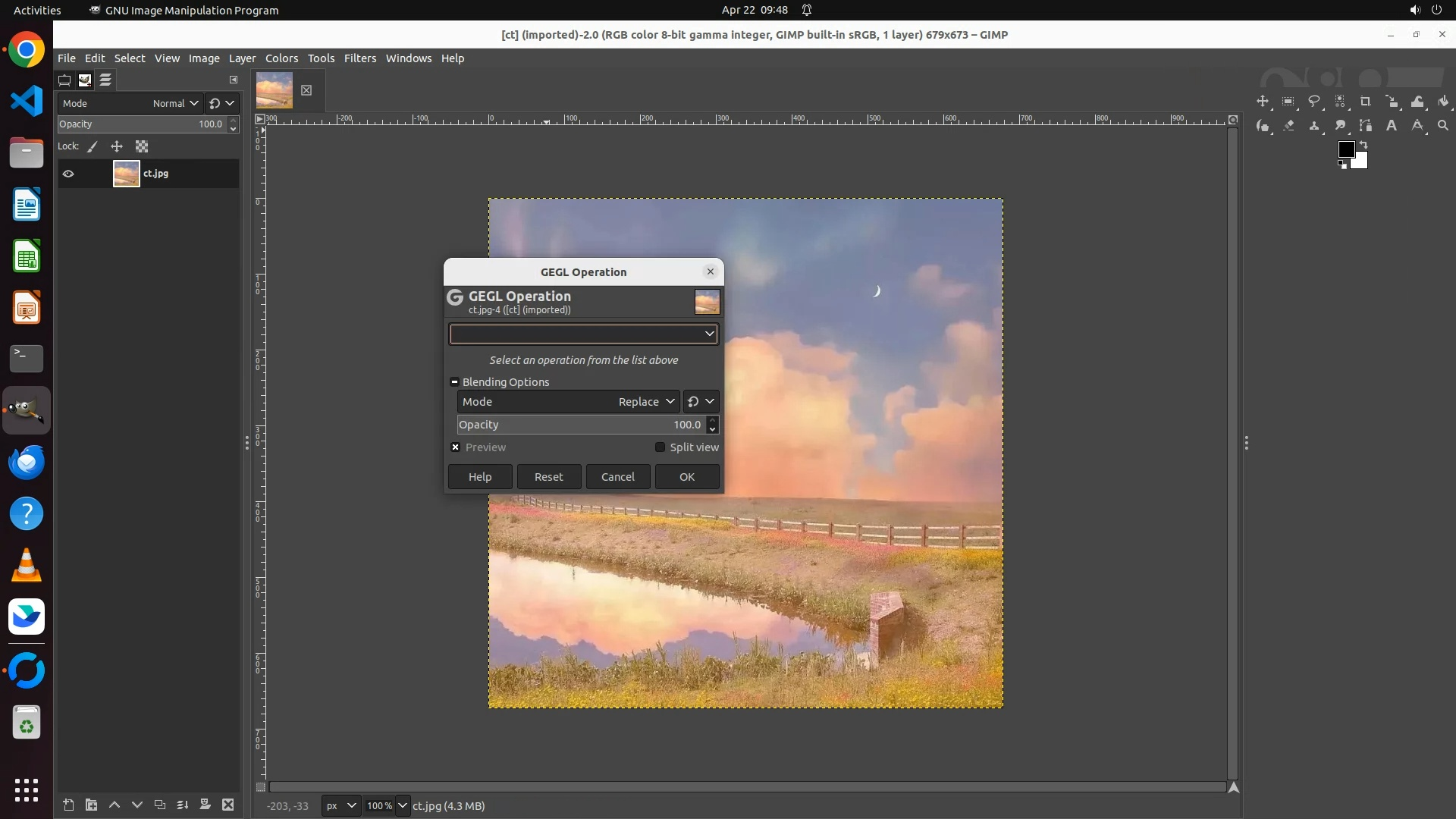Viewport: 1456px width, 819px height.
Task: Enable the Split view checkbox
Action: click(660, 447)
